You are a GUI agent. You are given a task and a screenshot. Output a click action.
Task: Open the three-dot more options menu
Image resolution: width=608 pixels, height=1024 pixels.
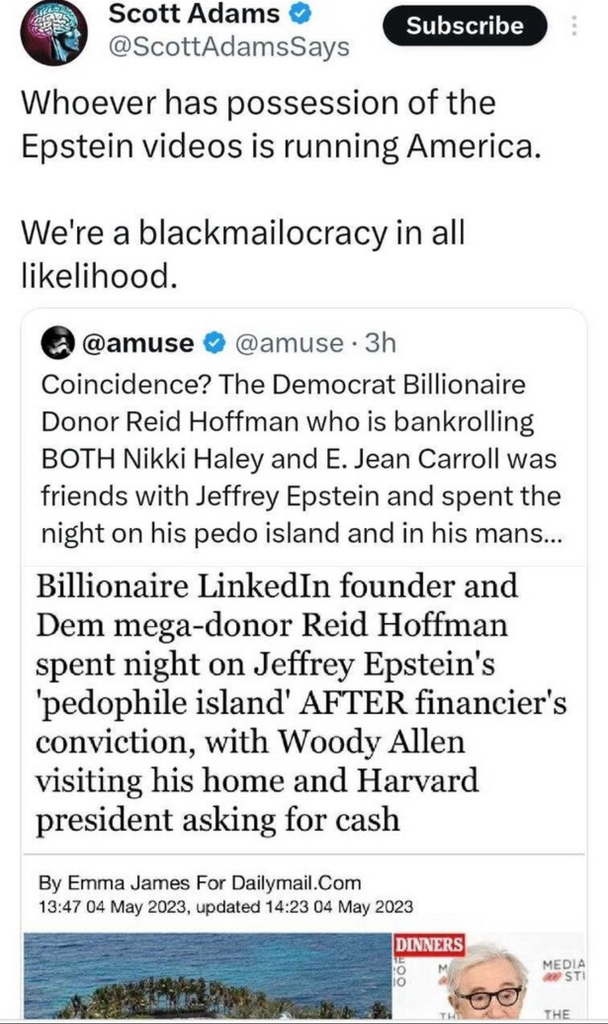pos(575,26)
